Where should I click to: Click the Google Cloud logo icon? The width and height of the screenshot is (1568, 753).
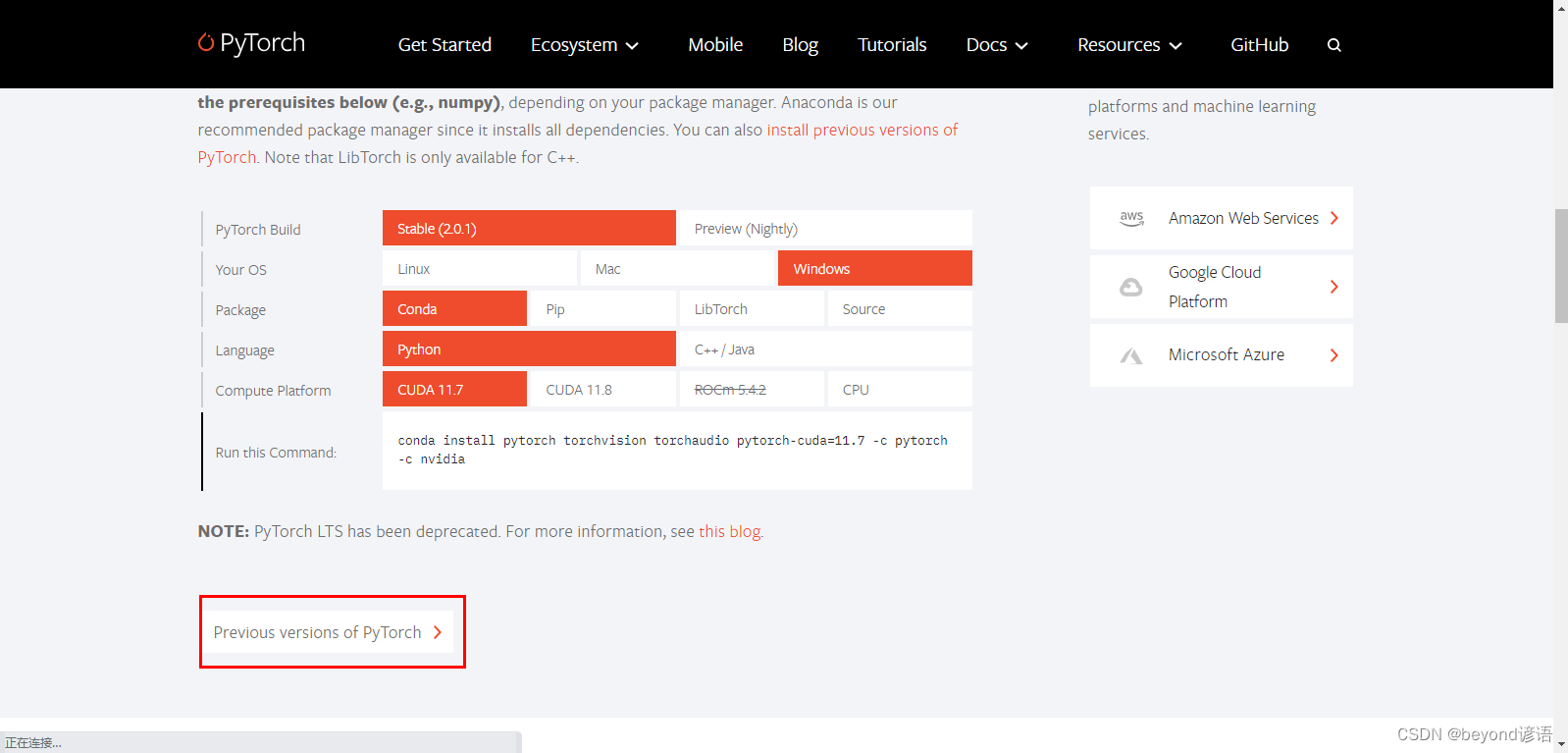tap(1131, 287)
